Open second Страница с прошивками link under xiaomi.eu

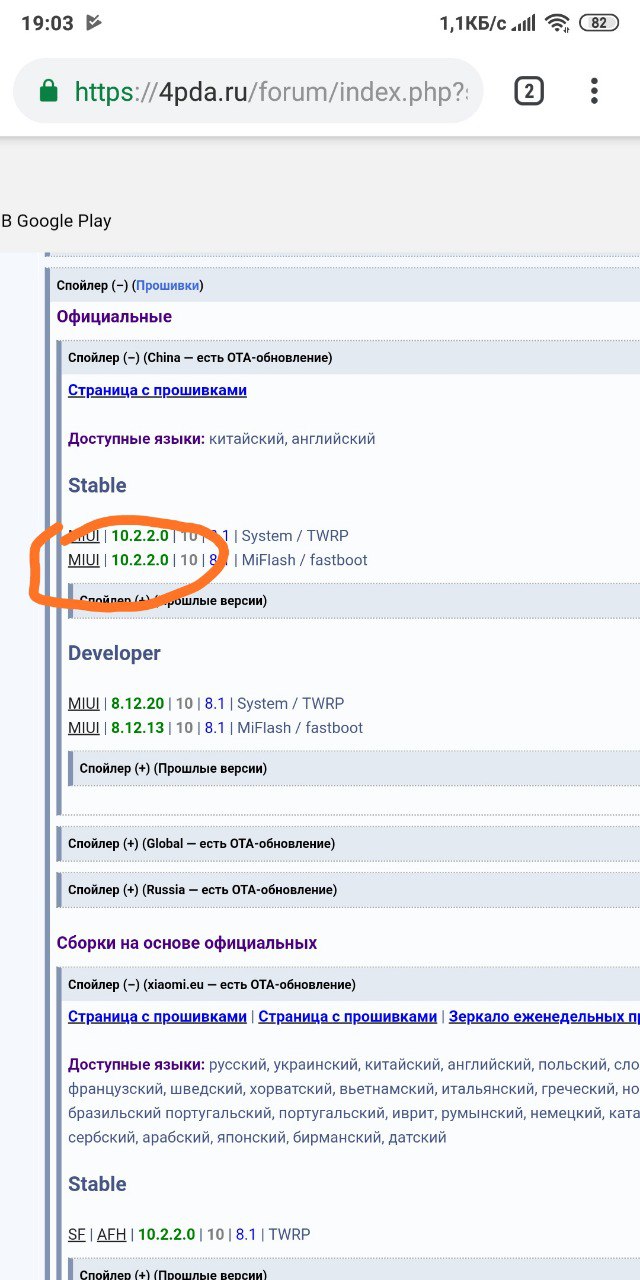(348, 1017)
